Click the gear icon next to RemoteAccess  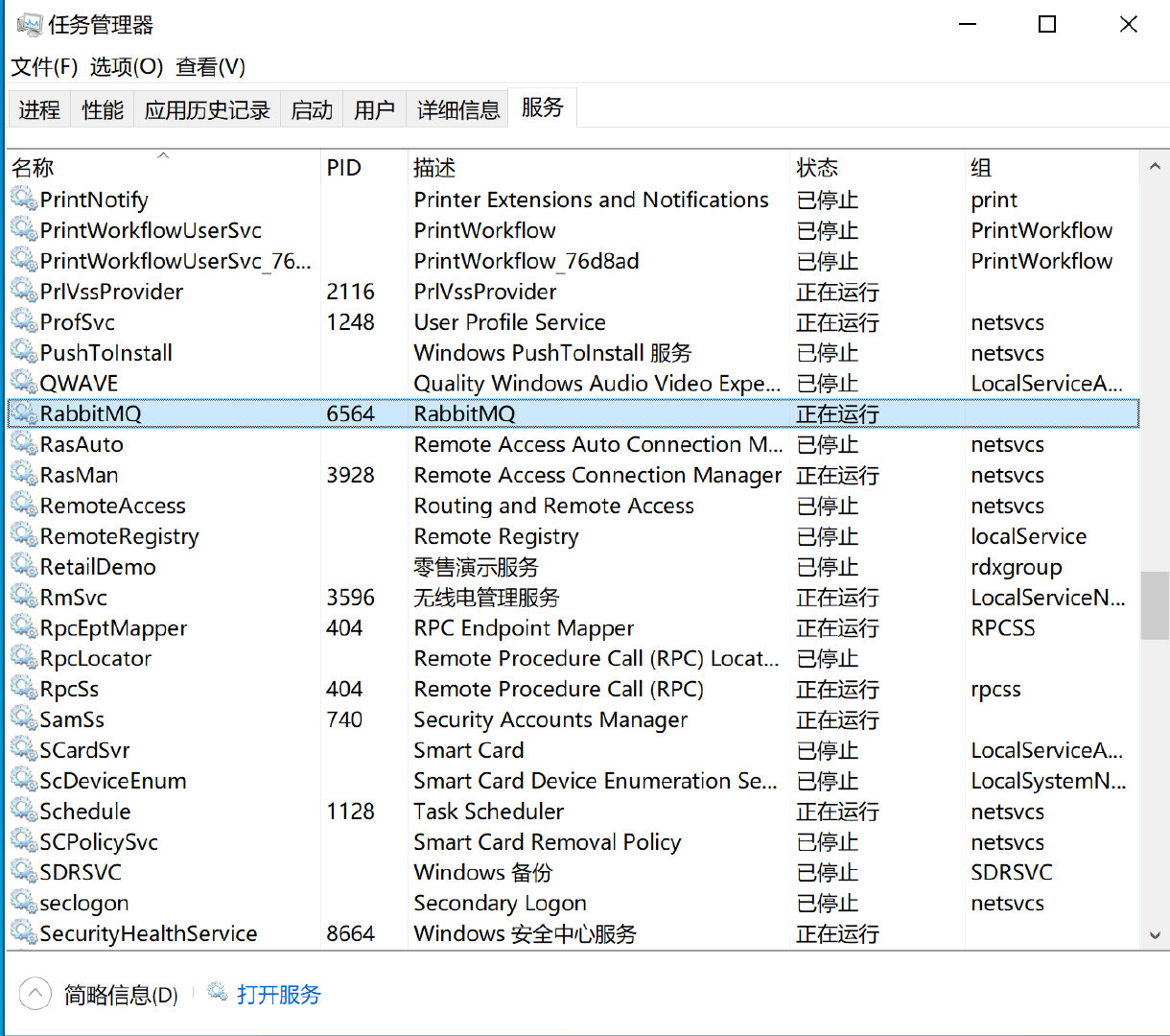(x=24, y=506)
